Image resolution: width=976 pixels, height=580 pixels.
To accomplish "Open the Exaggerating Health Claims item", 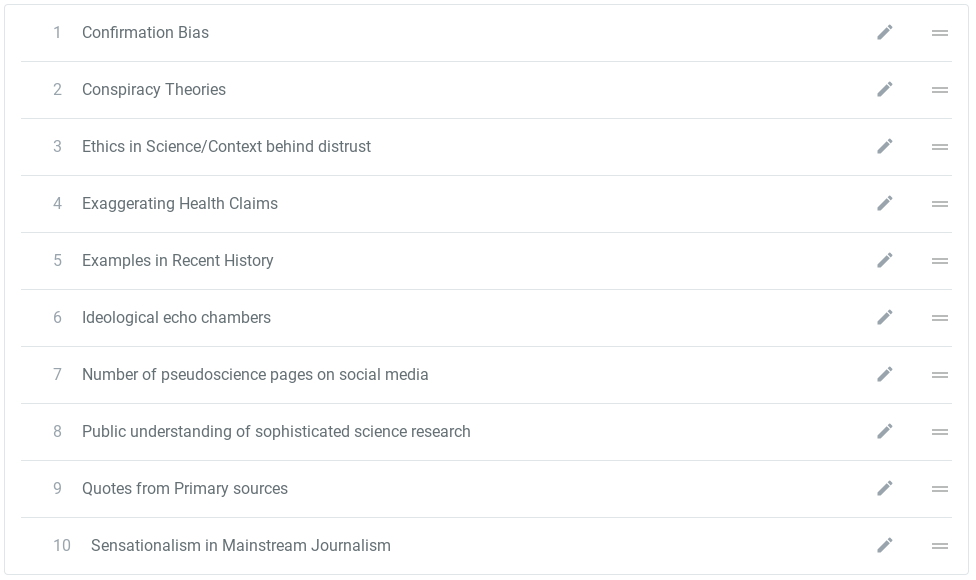I will tap(180, 203).
